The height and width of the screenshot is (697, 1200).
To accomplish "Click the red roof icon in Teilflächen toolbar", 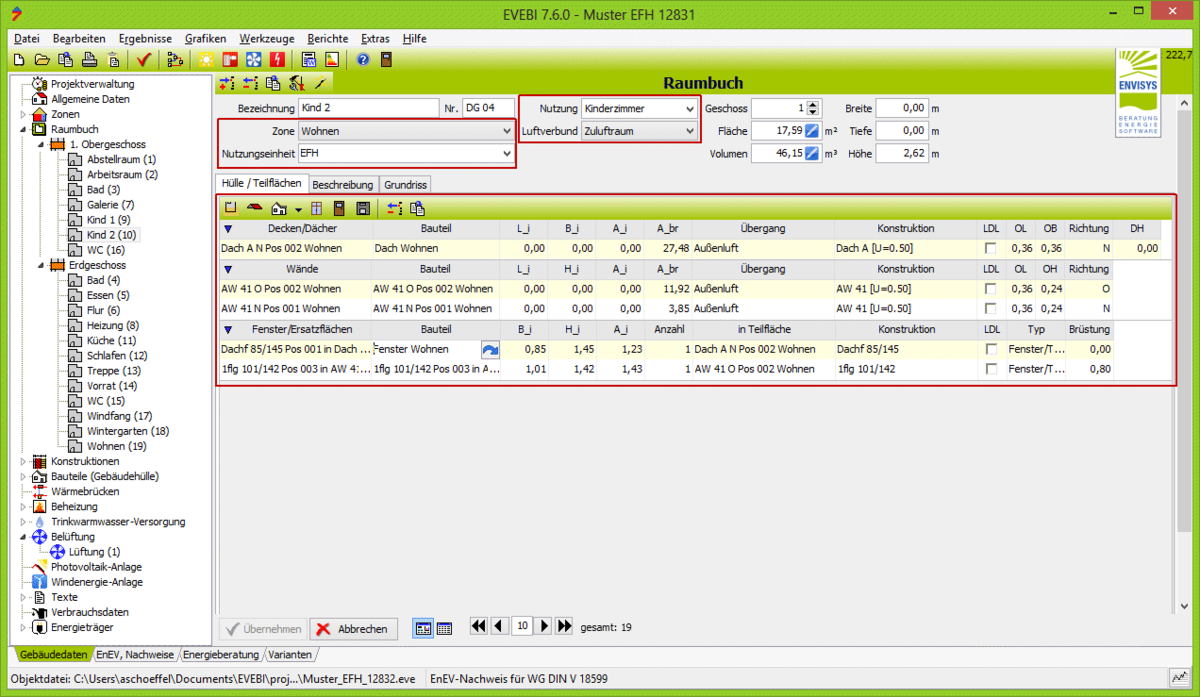I will click(x=255, y=209).
